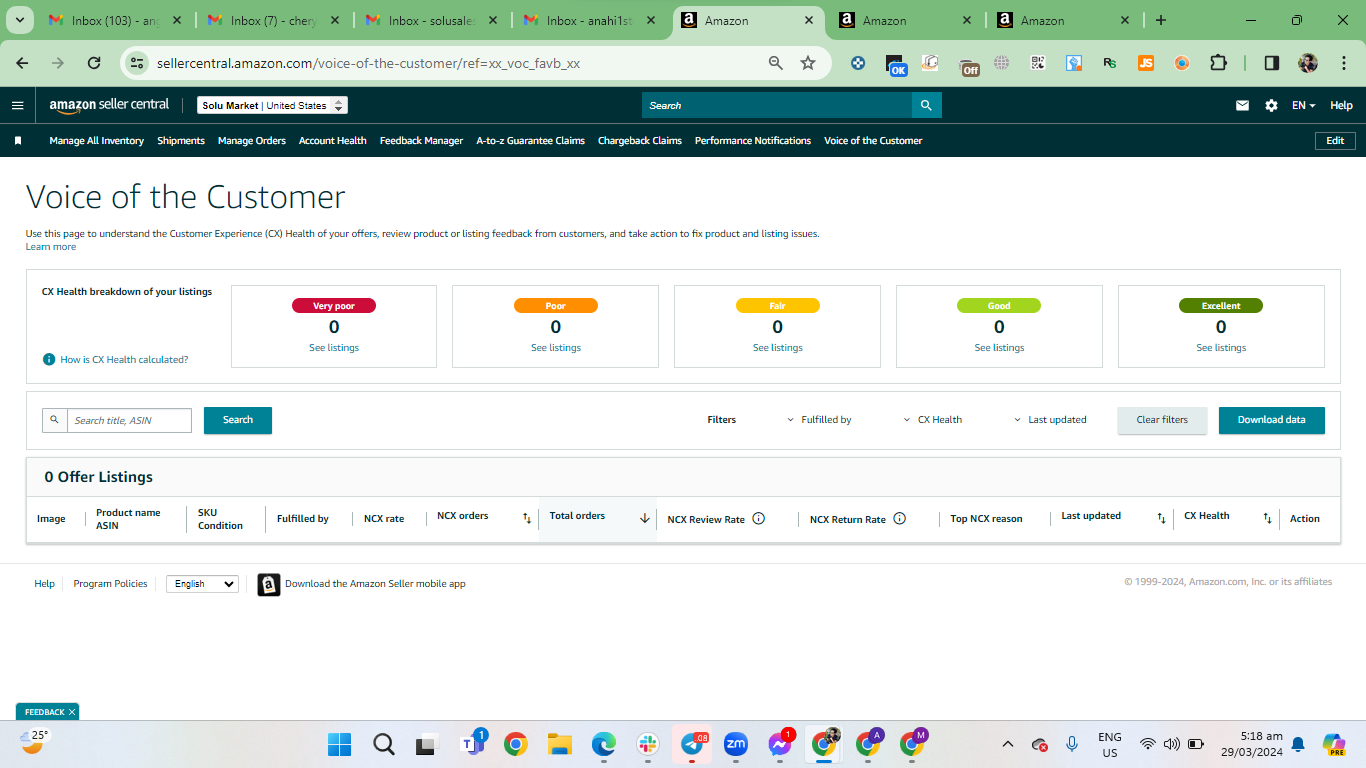Open Shipments menu item

point(181,141)
